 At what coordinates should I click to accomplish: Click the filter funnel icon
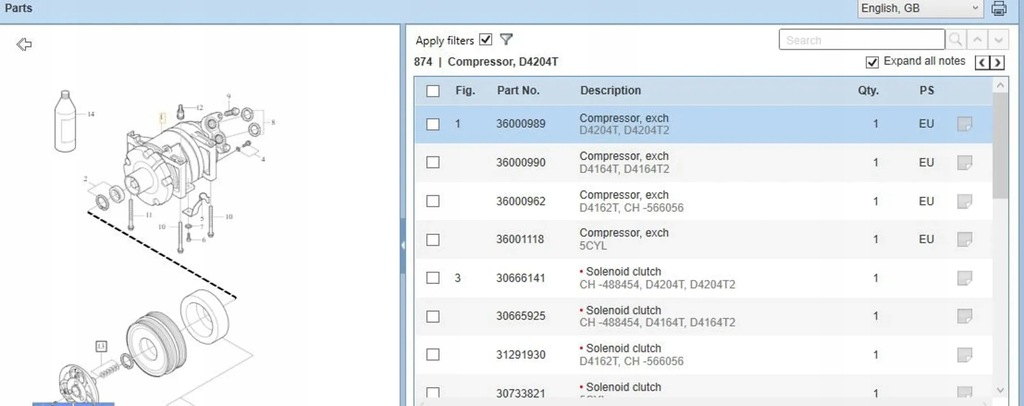[x=506, y=40]
